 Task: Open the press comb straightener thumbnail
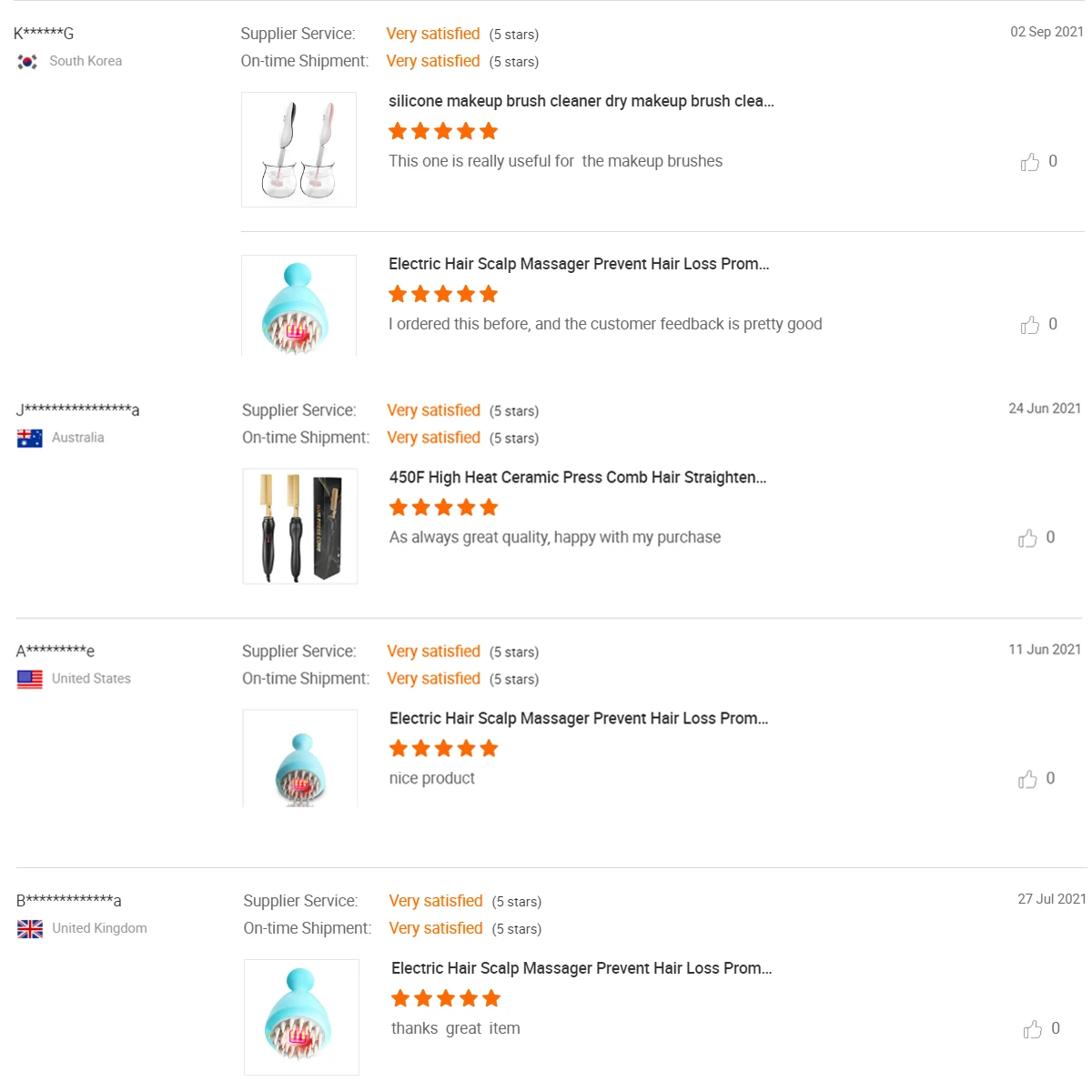299,526
